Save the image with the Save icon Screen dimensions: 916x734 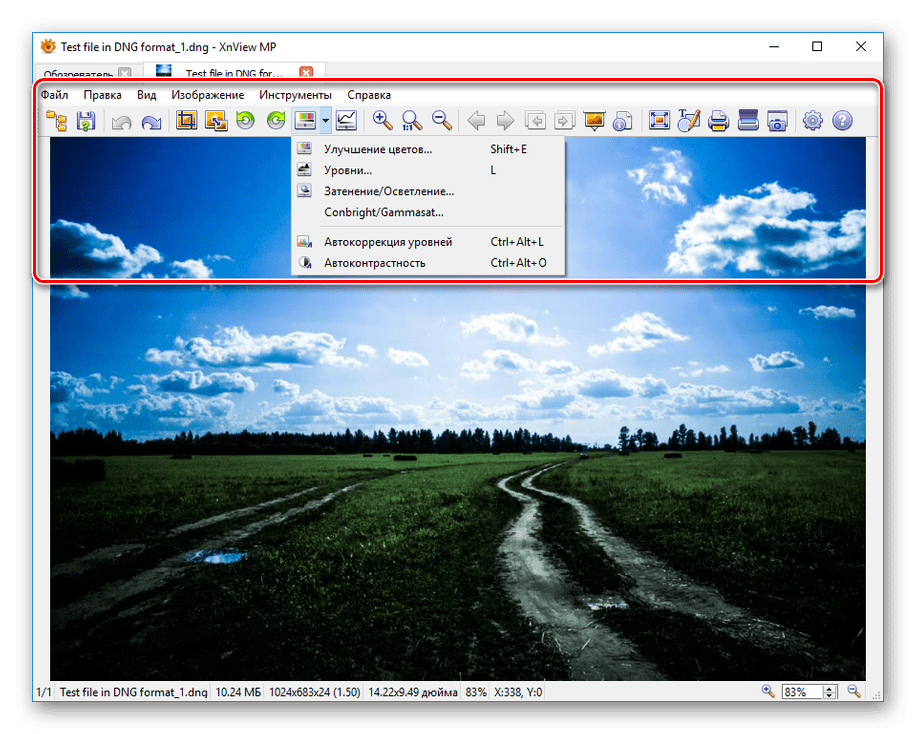(86, 120)
